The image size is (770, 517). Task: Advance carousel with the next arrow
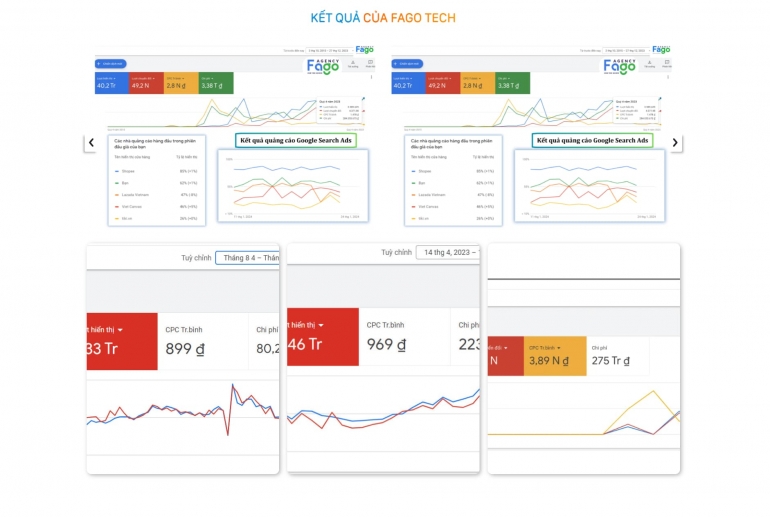point(675,142)
